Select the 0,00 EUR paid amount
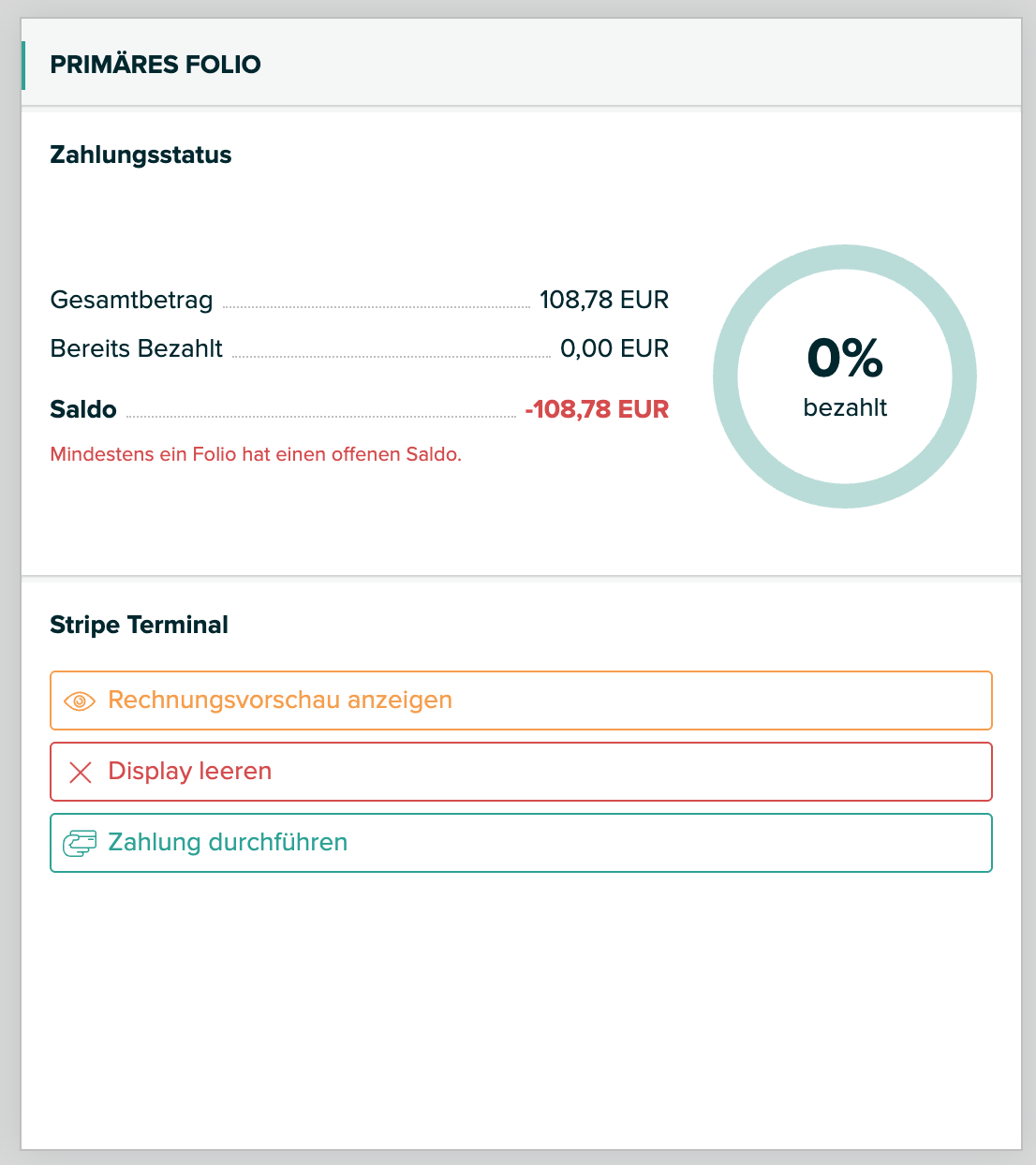1036x1165 pixels. coord(614,348)
